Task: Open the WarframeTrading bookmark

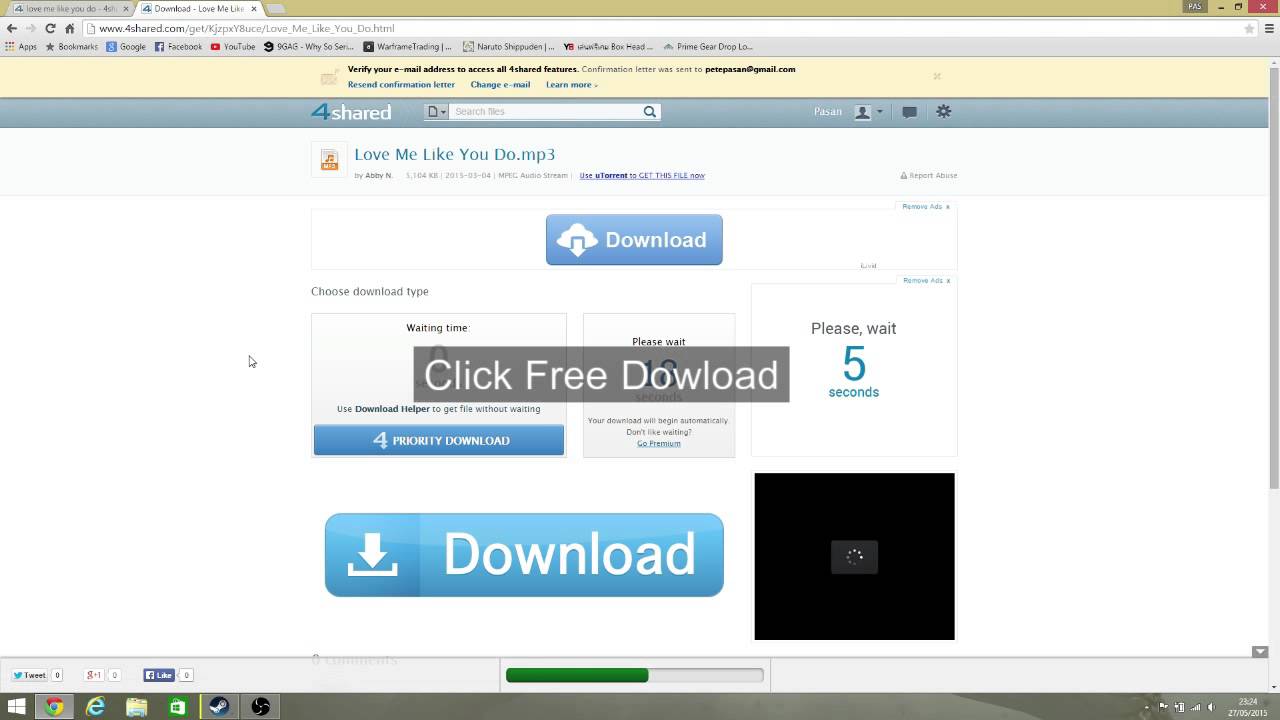Action: 408,46
